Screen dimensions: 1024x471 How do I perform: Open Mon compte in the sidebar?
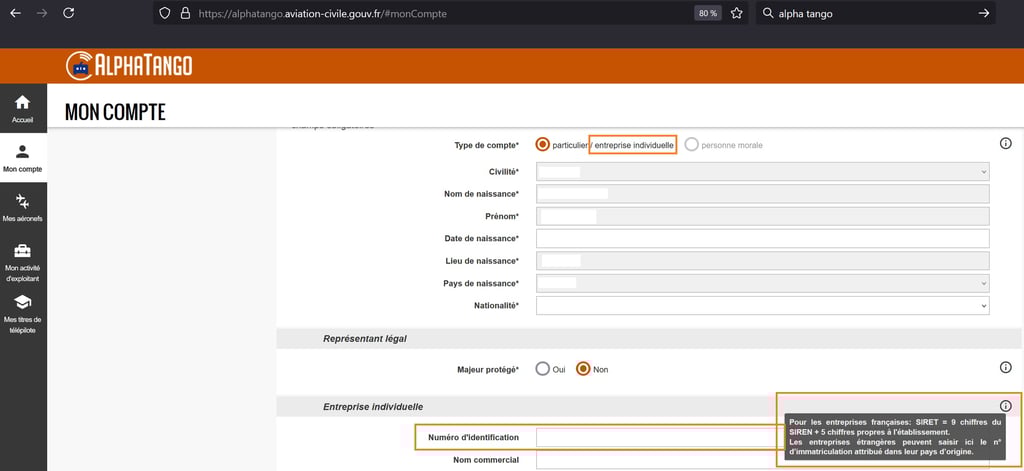[23, 158]
